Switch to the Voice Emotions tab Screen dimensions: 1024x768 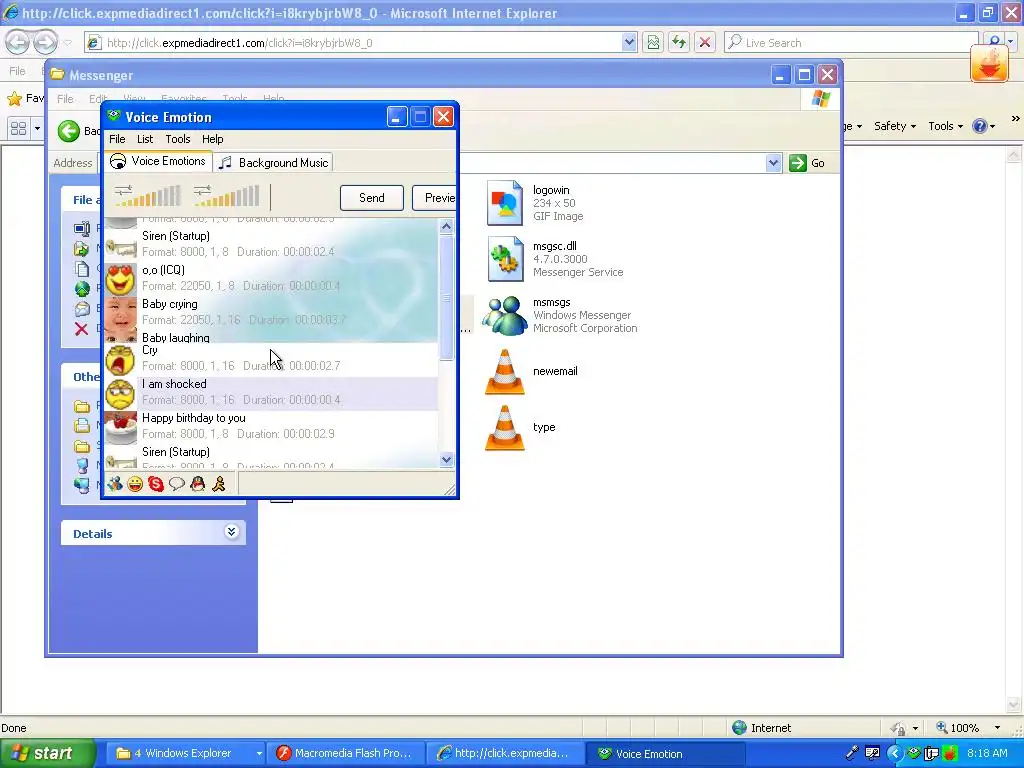[157, 161]
